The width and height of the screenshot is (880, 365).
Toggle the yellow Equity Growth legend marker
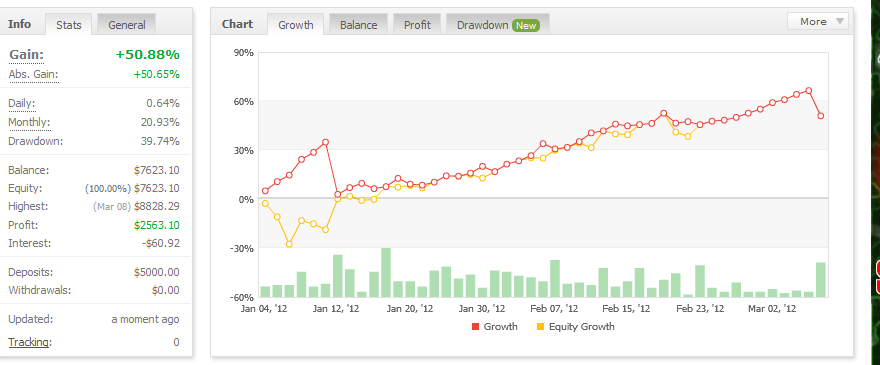[540, 327]
